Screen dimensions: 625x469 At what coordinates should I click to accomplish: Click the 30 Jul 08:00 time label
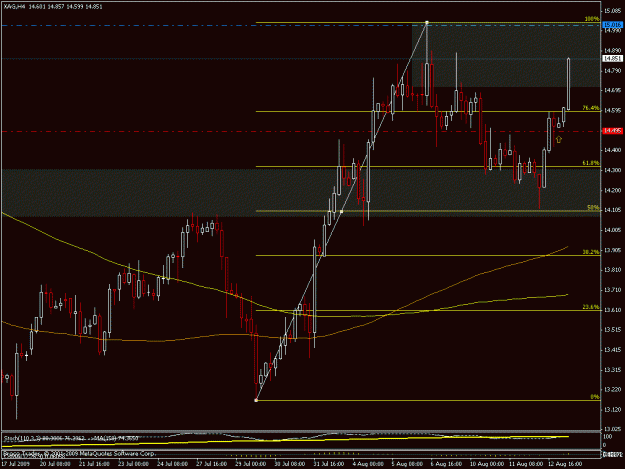coord(289,464)
